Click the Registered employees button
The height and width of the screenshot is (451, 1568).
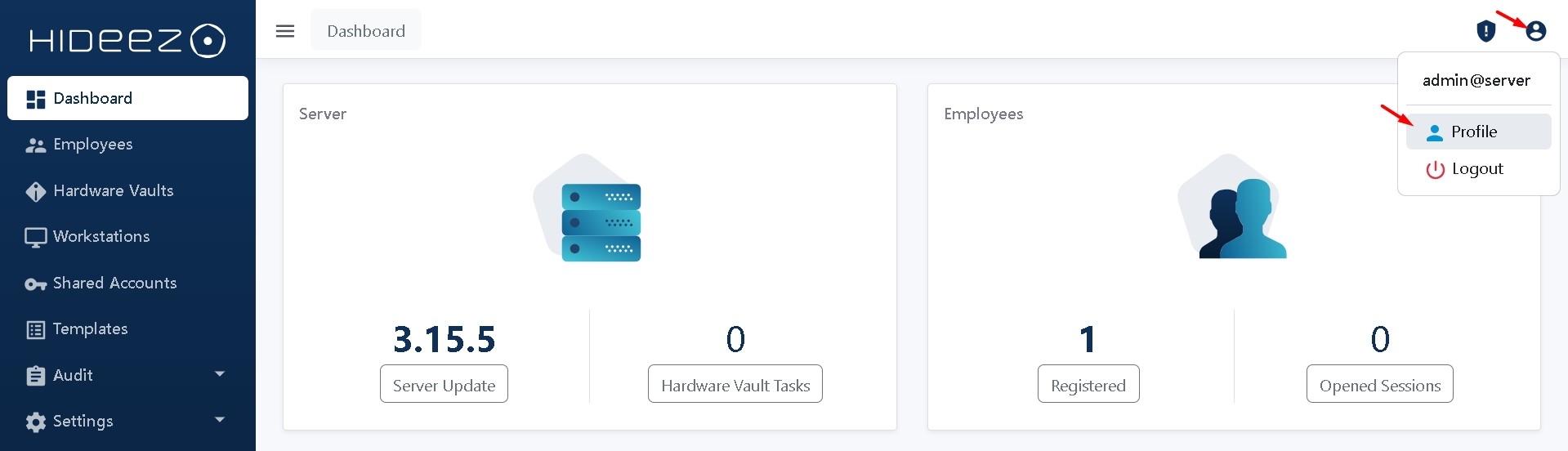(x=1088, y=385)
